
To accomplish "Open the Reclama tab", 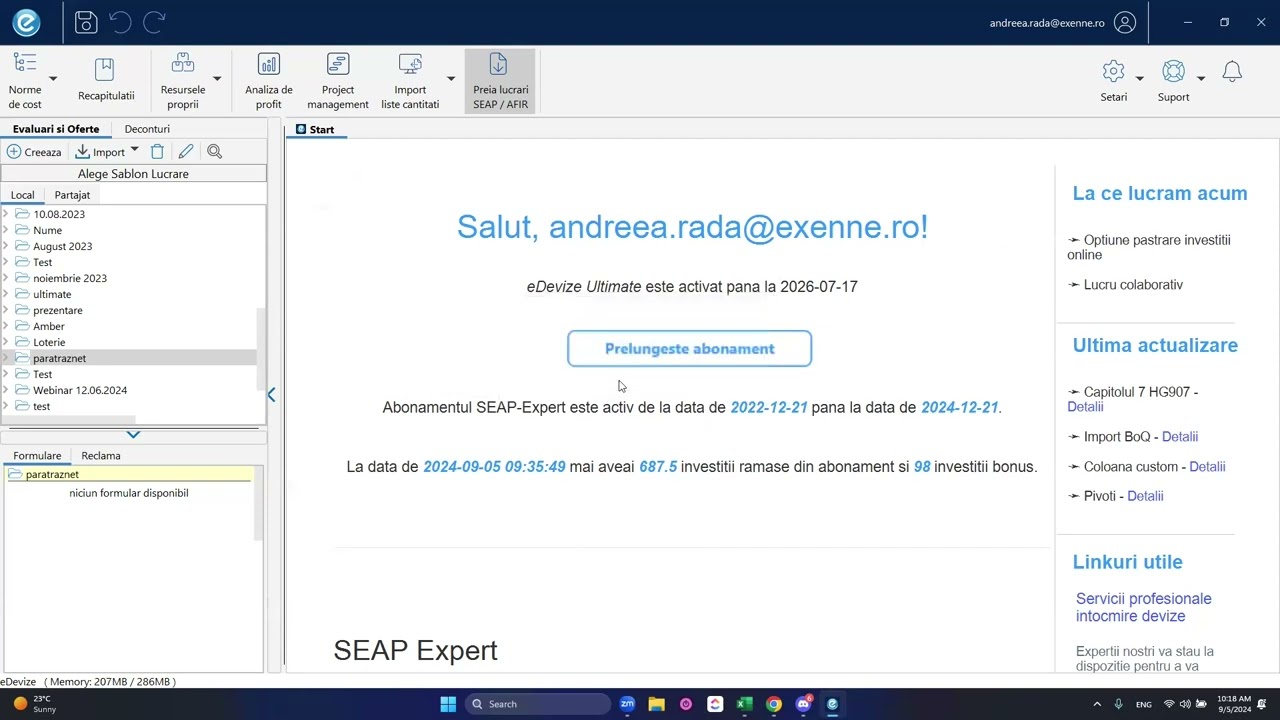I will 101,456.
